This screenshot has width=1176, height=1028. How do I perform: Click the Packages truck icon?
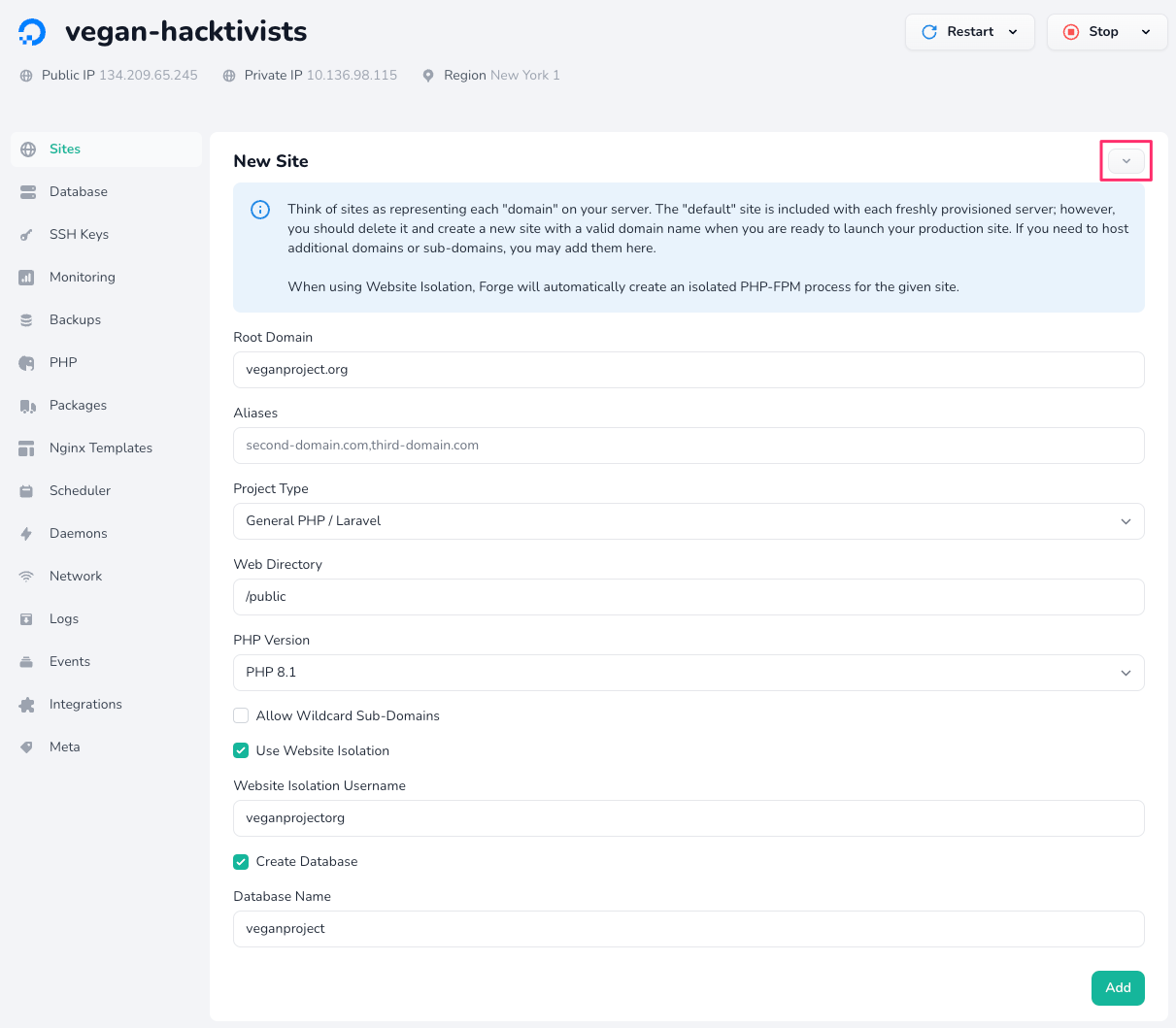coord(27,406)
